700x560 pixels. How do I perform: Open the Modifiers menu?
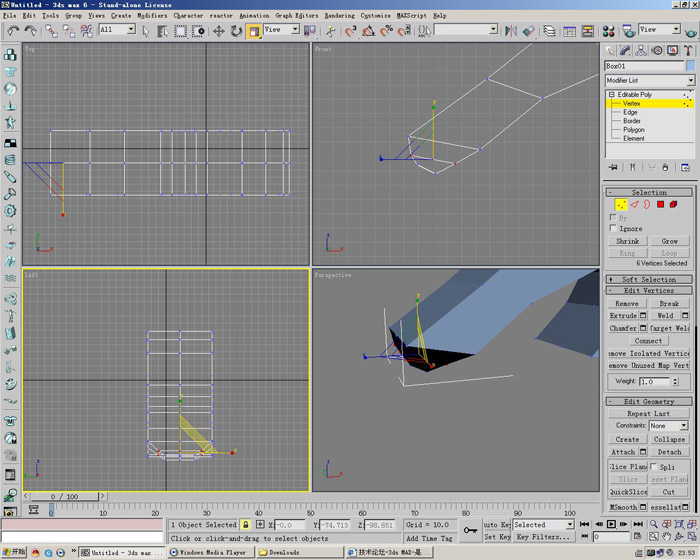pos(152,16)
